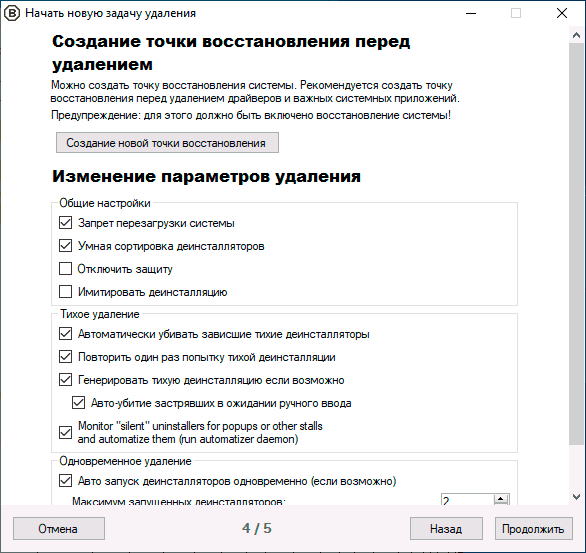Viewport: 586px width, 553px height.
Task: Click the "Тихое удаление" group label
Action: tap(100, 314)
